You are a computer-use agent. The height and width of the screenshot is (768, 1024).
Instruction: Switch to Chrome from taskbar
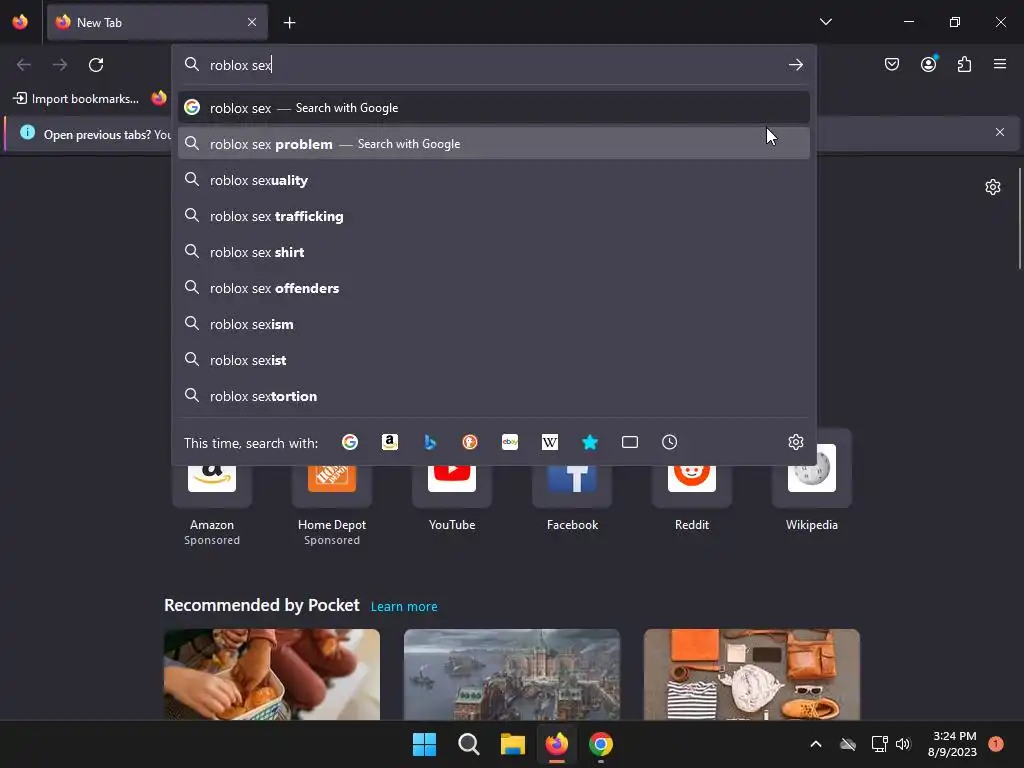[x=601, y=744]
